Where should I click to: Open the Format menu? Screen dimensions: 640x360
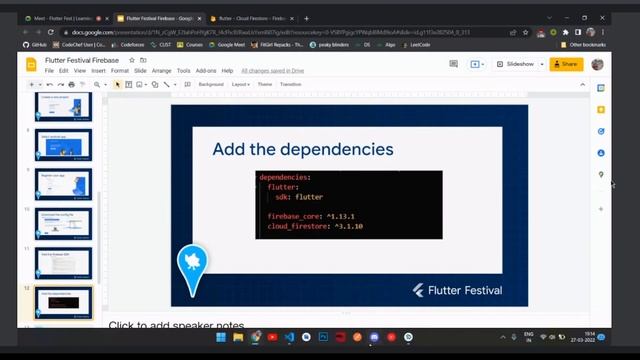pyautogui.click(x=120, y=71)
